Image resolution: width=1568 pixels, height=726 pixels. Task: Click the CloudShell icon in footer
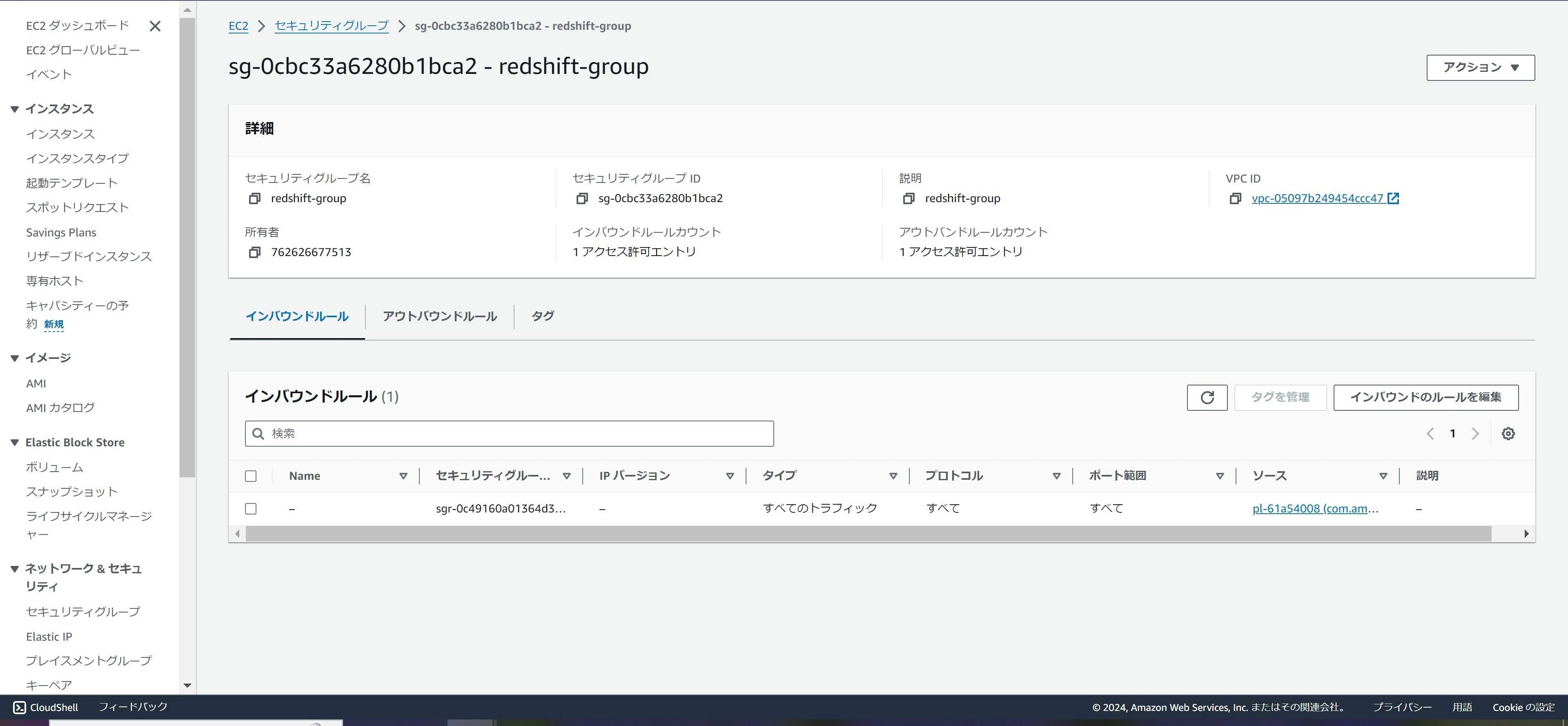click(20, 707)
